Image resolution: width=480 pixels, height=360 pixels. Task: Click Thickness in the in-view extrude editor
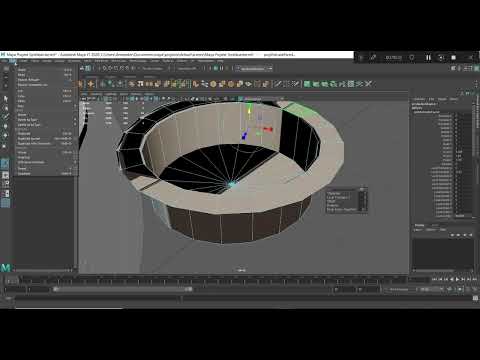coord(334,193)
